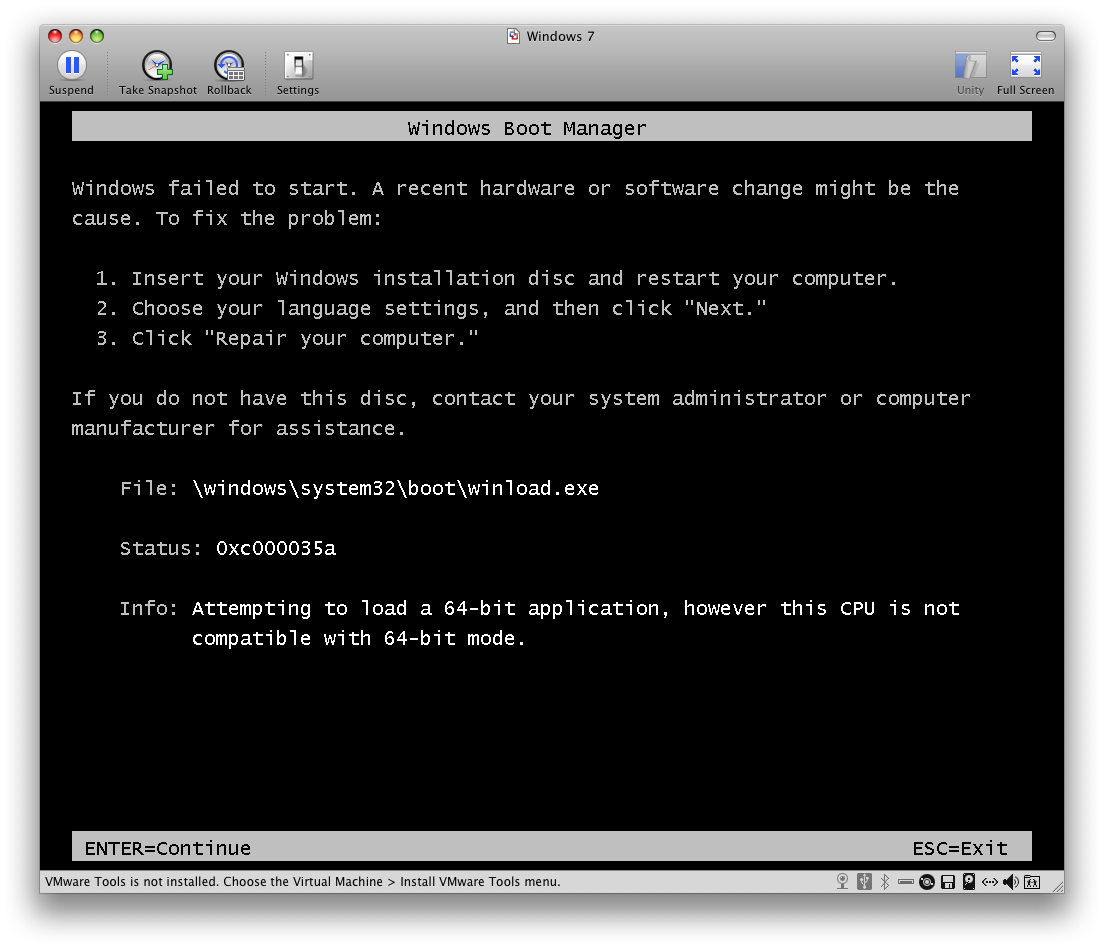Click the floppy disk status icon

point(948,882)
